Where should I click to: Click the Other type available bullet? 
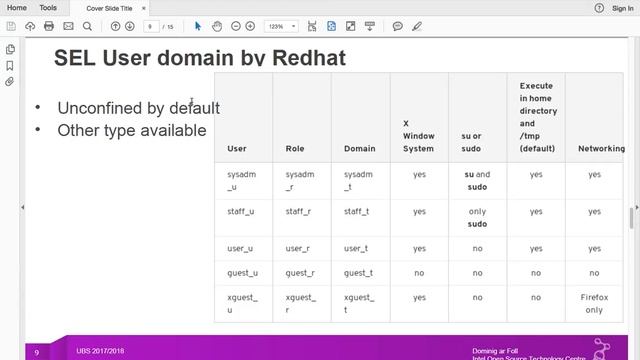(132, 131)
